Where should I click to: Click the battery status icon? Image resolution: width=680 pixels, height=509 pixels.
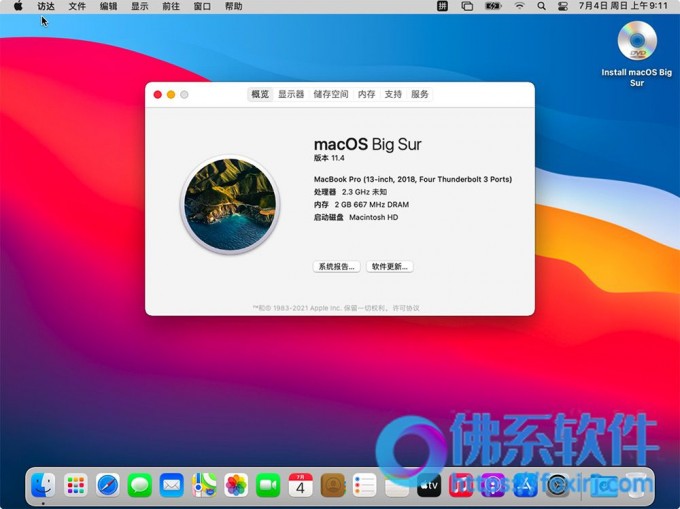(x=493, y=6)
